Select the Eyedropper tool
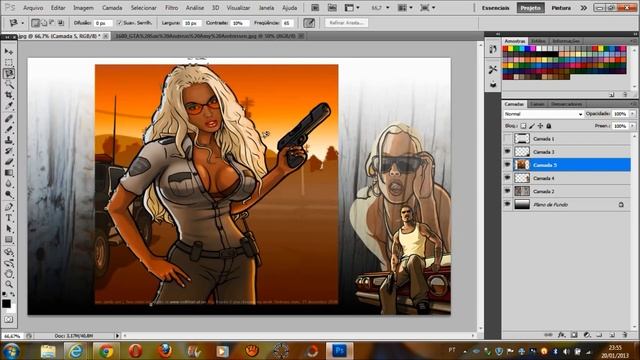 coord(9,106)
